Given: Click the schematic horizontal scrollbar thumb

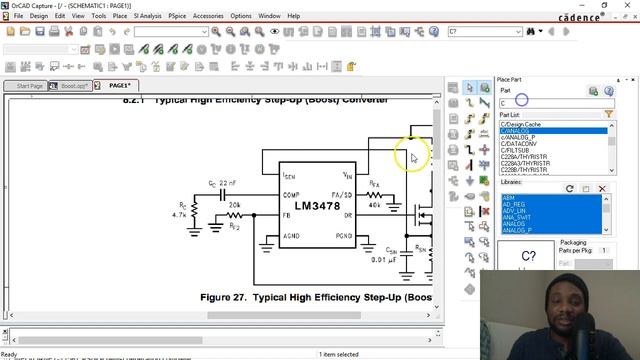Looking at the screenshot, I should 284,315.
